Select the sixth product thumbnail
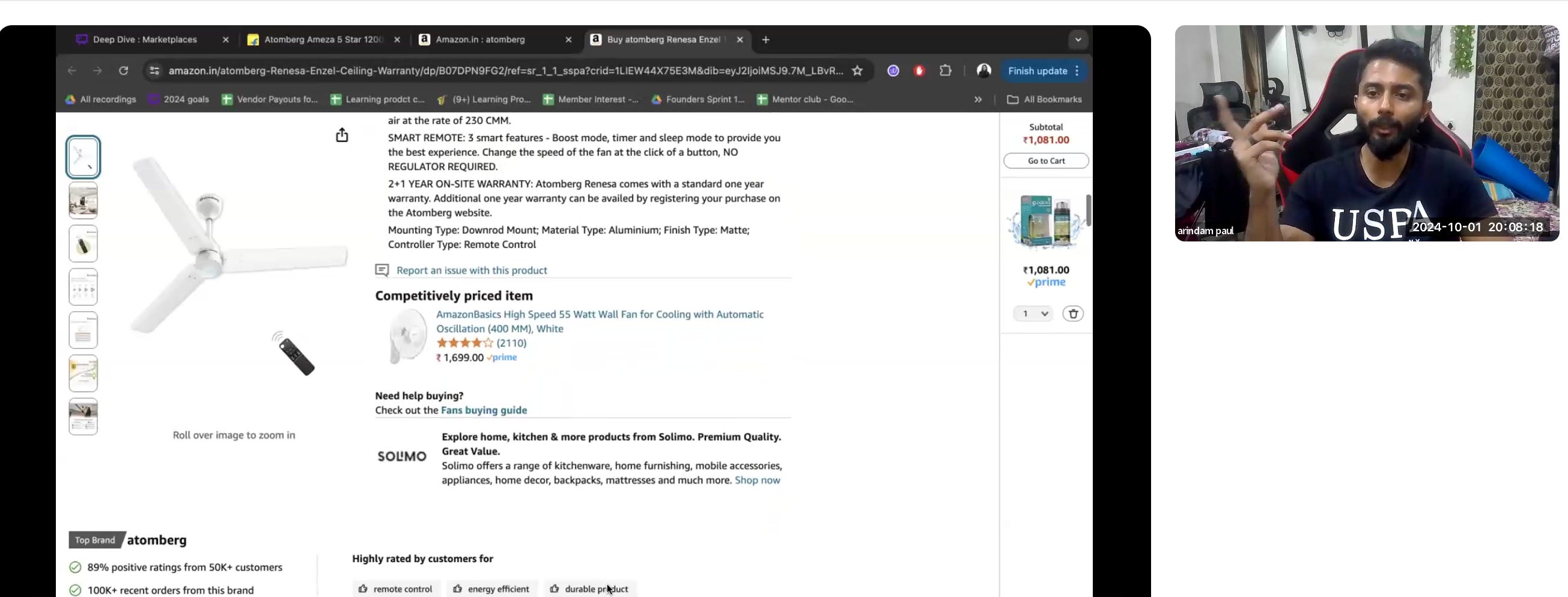1568x597 pixels. tap(84, 373)
